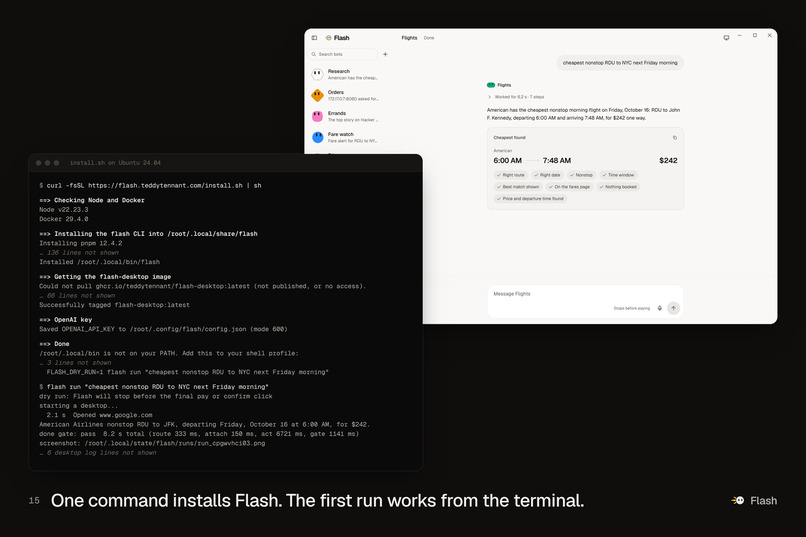
Task: Send message with the up-arrow button
Action: tap(673, 308)
